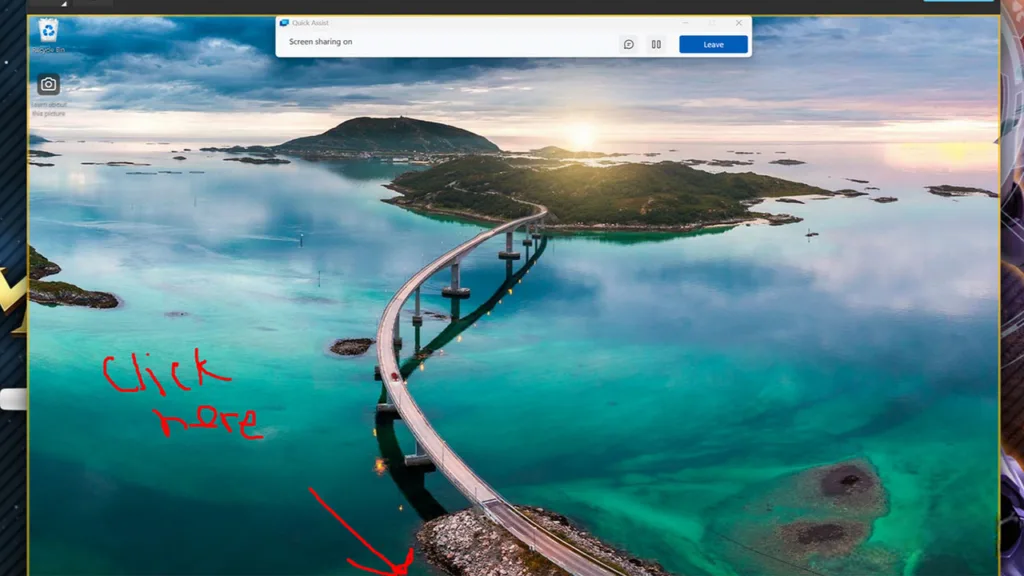This screenshot has height=576, width=1024.
Task: Click the "Screen sharing on" status text
Action: 321,42
